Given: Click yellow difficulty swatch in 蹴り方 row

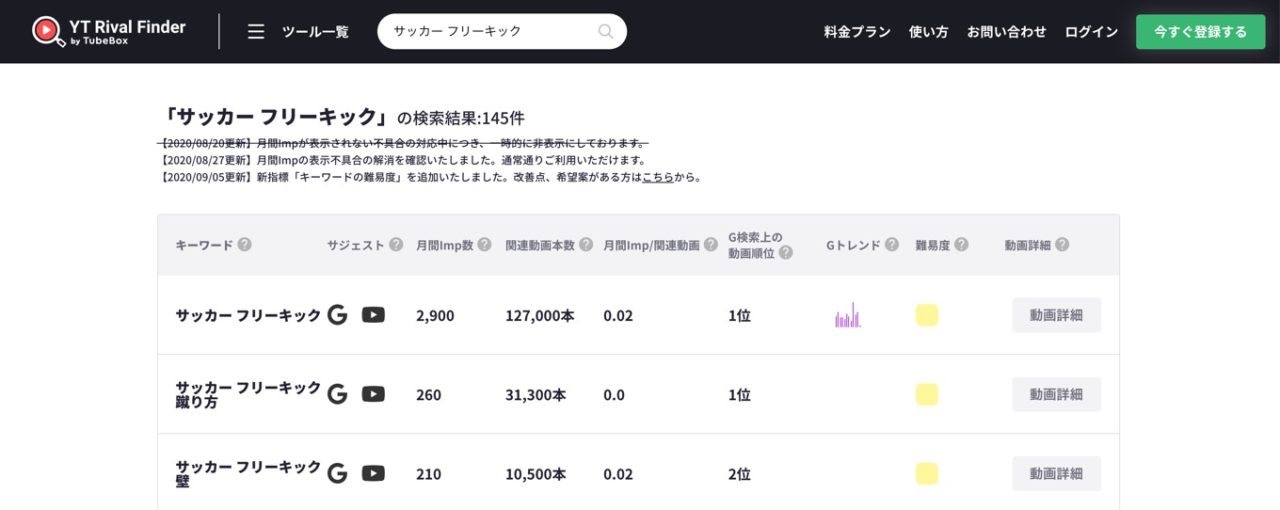Looking at the screenshot, I should (927, 394).
